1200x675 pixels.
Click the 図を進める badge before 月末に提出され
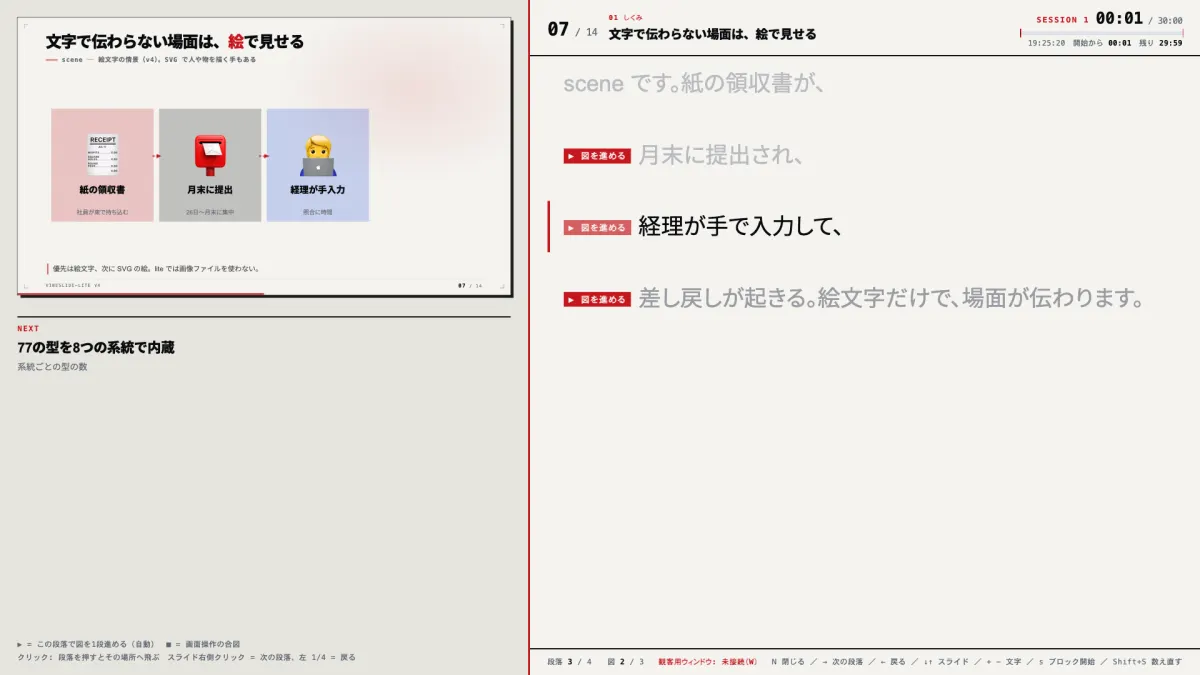coord(597,156)
